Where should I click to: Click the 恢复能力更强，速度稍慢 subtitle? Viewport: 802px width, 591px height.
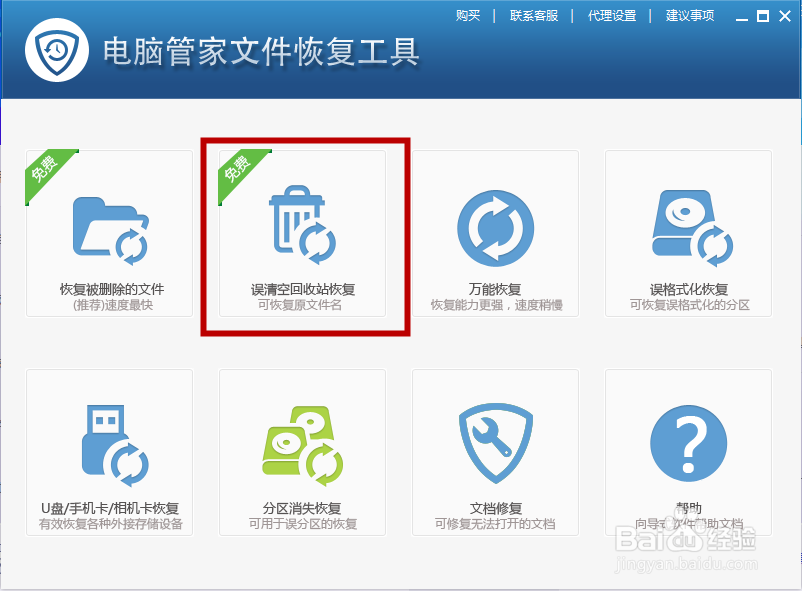point(497,305)
